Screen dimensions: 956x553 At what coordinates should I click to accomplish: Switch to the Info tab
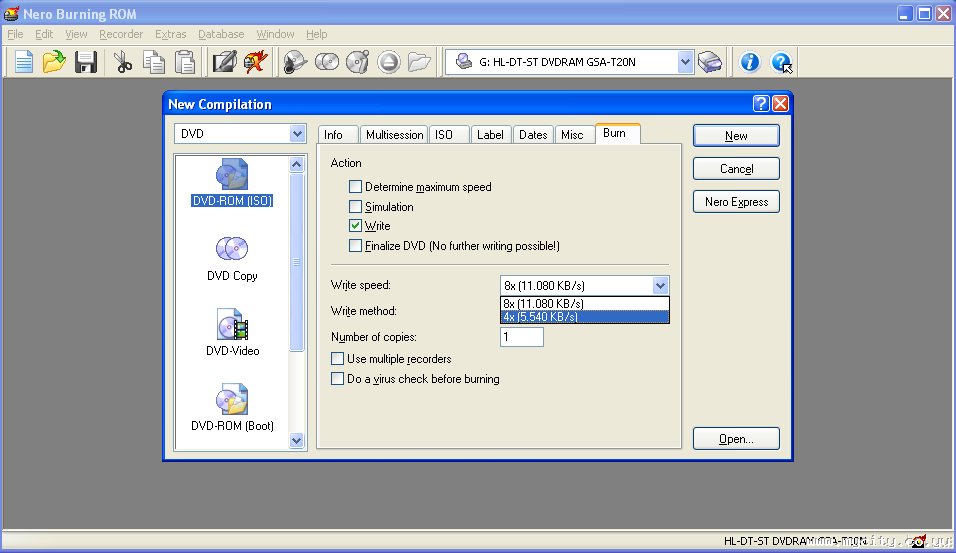(338, 135)
